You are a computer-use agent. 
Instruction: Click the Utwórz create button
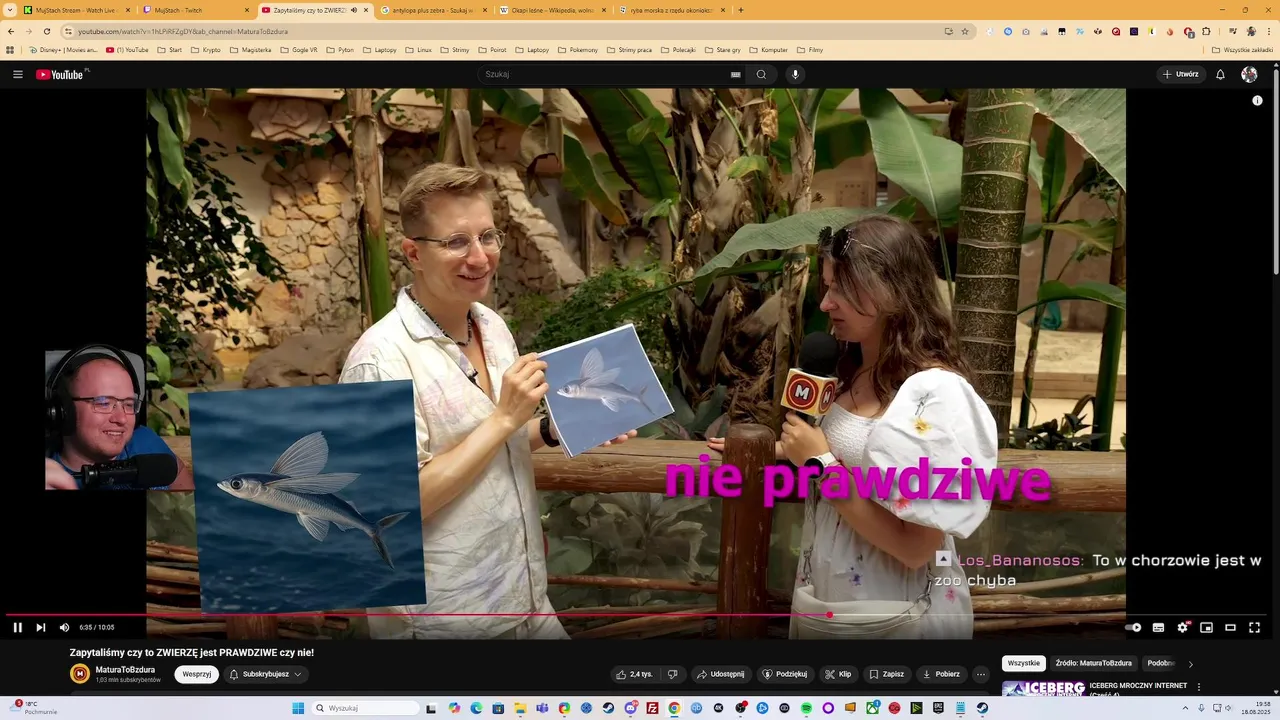(x=1180, y=74)
